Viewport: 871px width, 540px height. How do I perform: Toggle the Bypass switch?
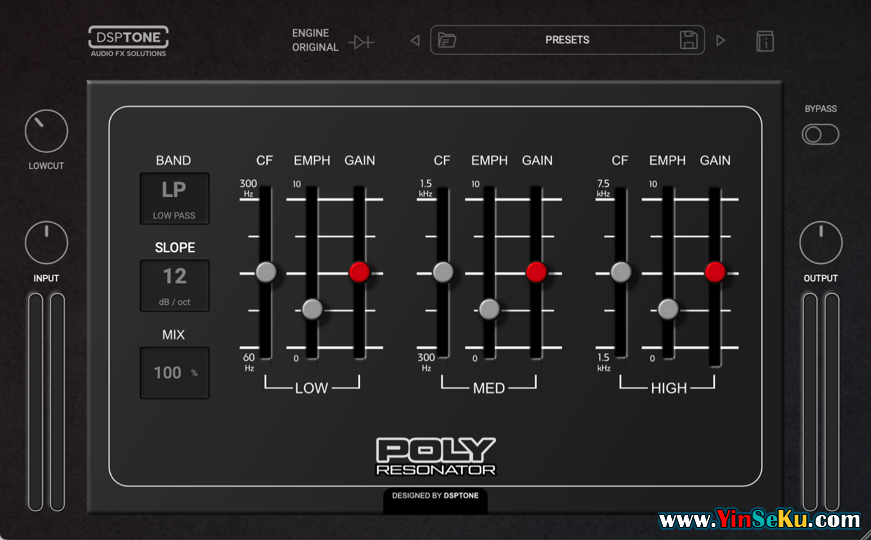pos(820,134)
